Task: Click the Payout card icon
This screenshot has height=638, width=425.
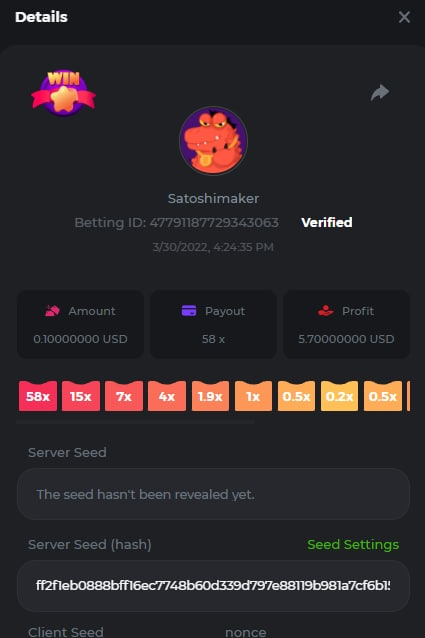Action: (x=189, y=311)
